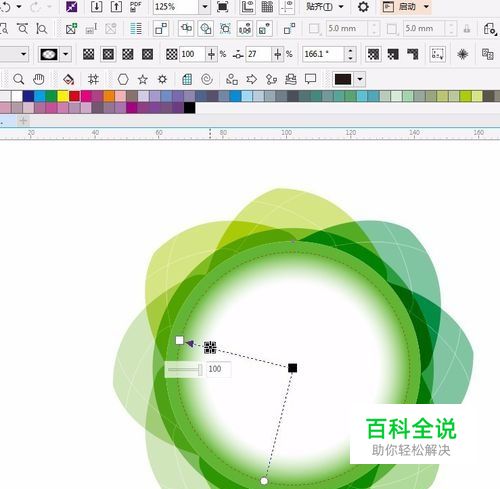Select the white square transparency end node
Viewport: 500px width, 489px height.
179,340
